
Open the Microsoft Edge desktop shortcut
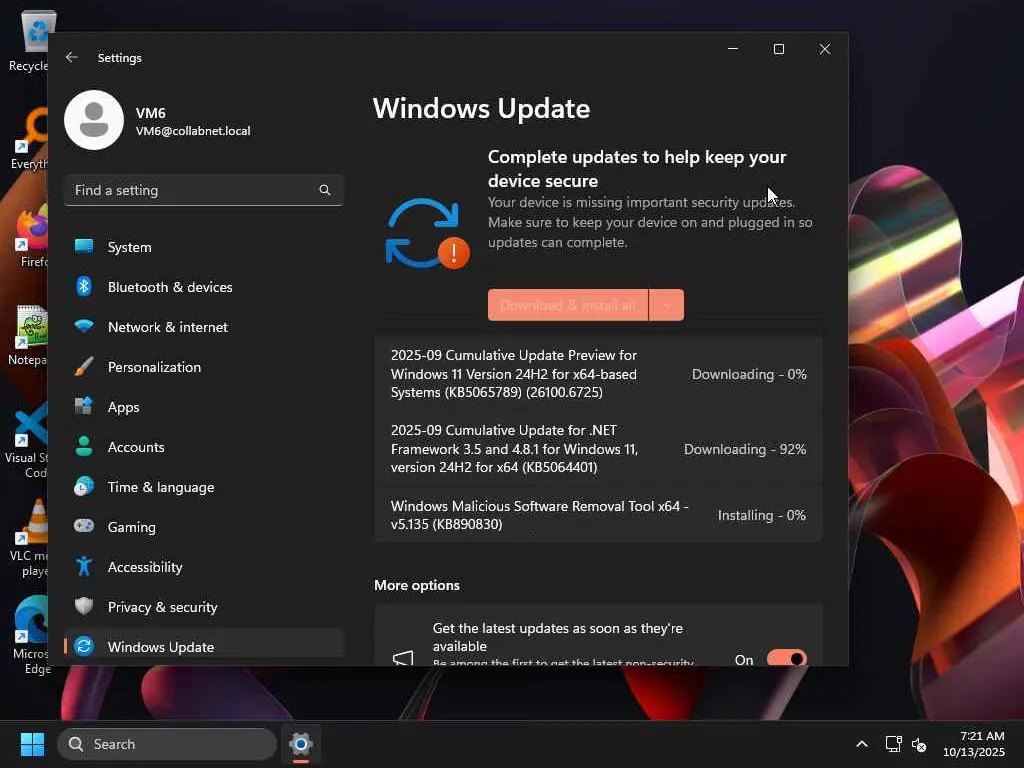[x=30, y=636]
